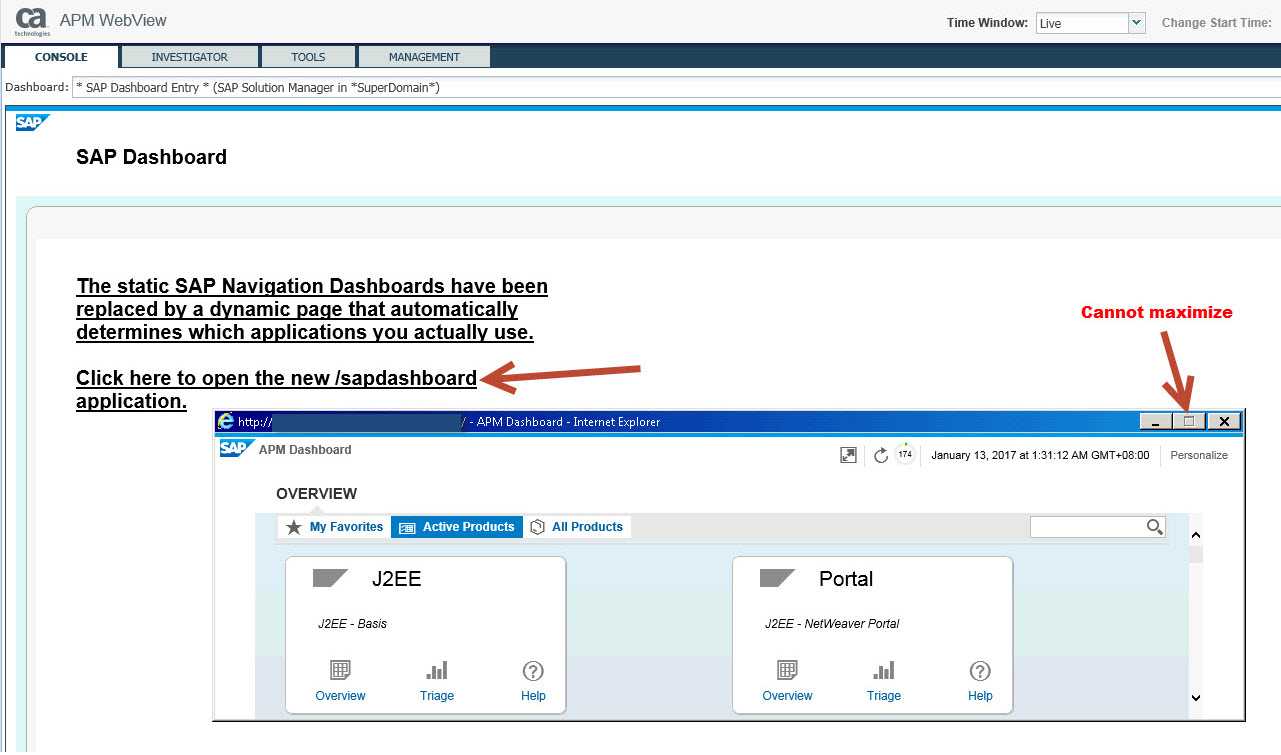Screen dimensions: 1281x755
Task: Switch to the INVESTIGATOR tab
Action: 190,57
